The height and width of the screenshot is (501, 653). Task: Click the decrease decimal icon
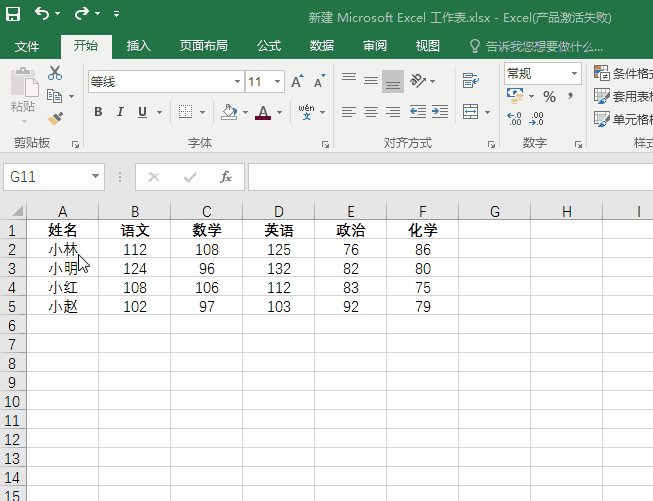[536, 119]
